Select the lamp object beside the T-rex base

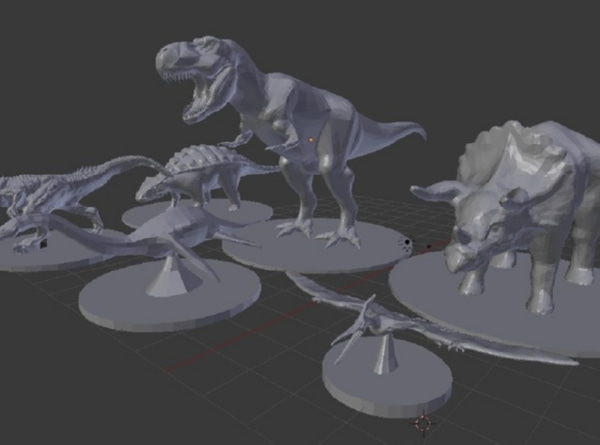(407, 243)
